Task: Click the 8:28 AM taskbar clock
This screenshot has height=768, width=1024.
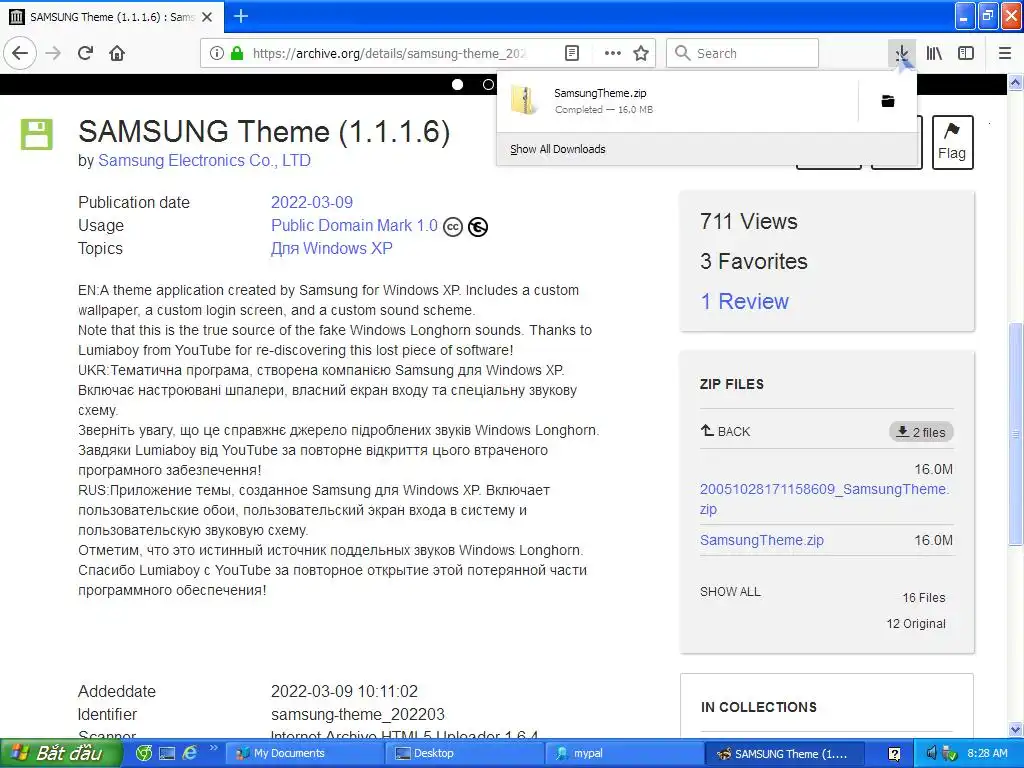Action: point(987,753)
